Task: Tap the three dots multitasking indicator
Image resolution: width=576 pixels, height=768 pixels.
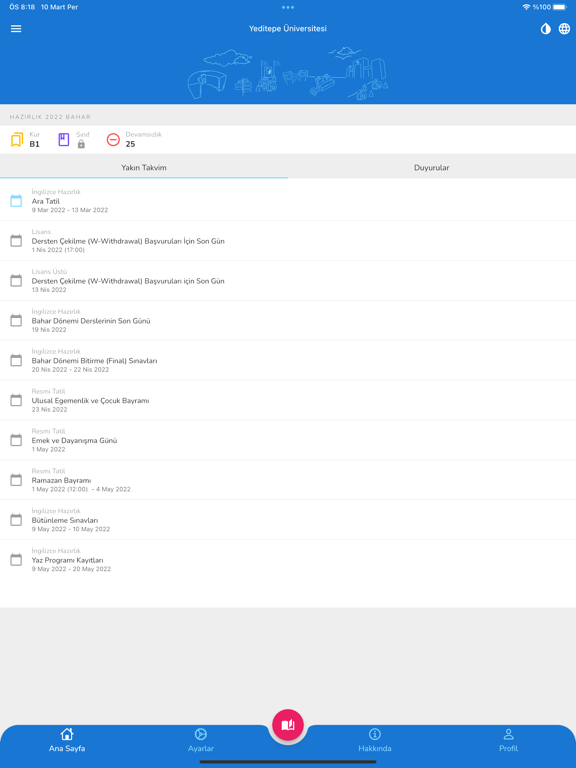Action: [288, 7]
